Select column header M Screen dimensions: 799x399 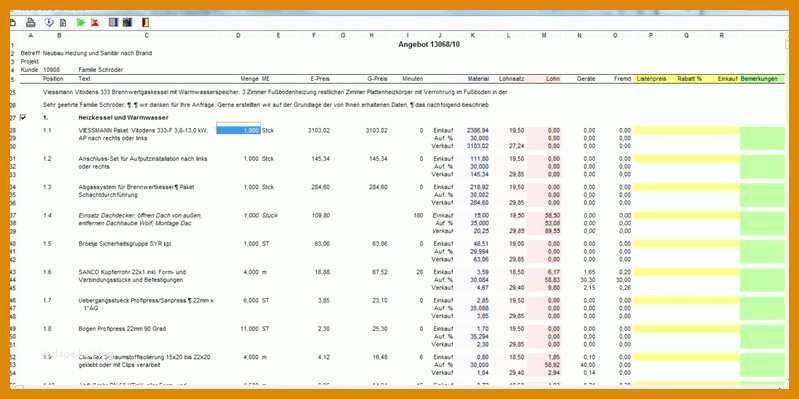[544, 35]
